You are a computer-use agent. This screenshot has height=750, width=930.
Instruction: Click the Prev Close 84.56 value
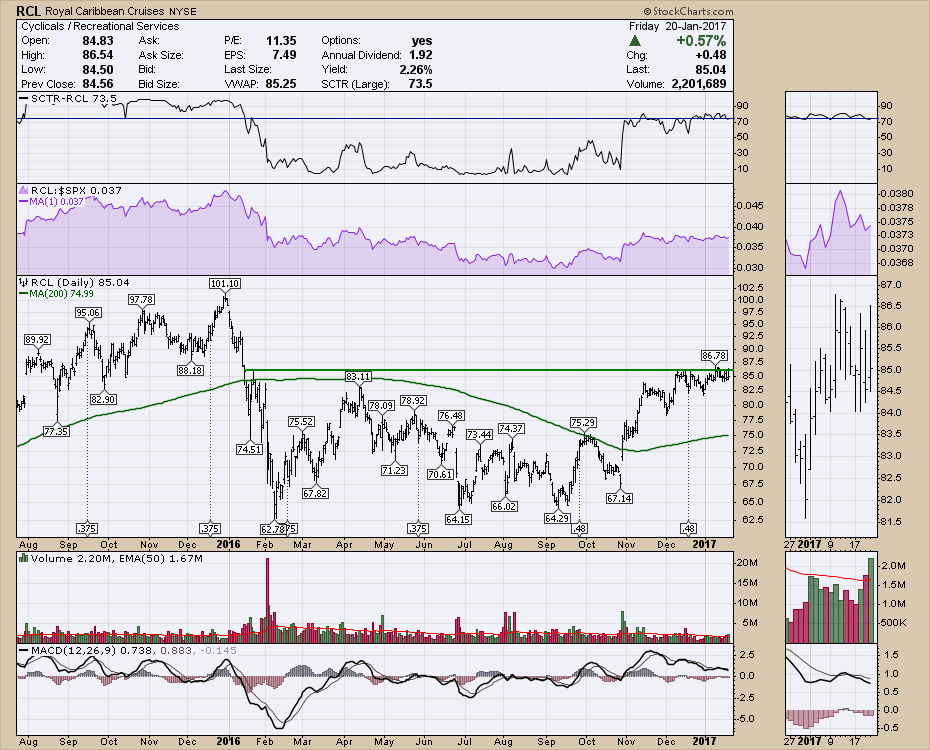click(x=97, y=84)
